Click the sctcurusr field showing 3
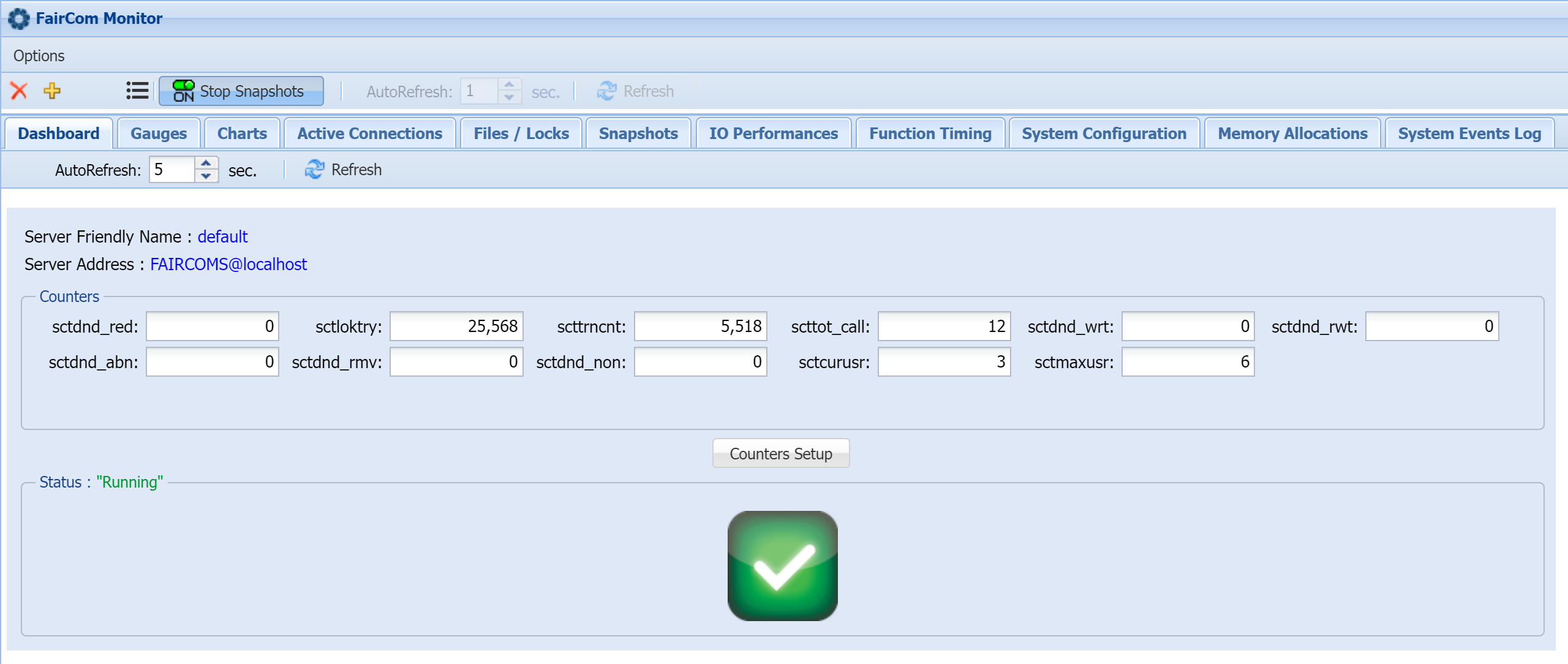Viewport: 1568px width, 664px height. [944, 362]
